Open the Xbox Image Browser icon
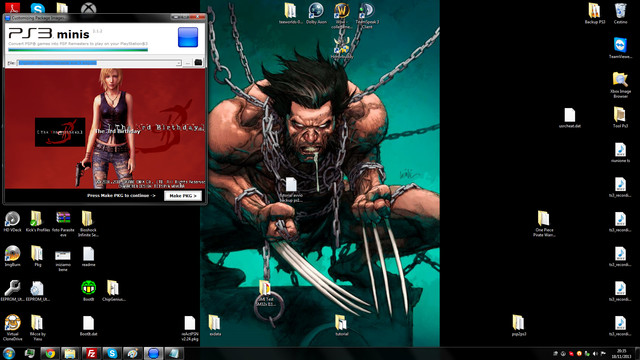 pos(620,85)
